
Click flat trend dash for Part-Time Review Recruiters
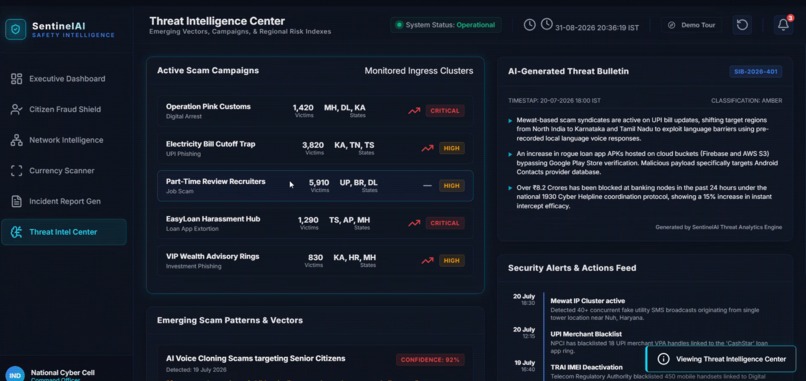[x=427, y=186]
